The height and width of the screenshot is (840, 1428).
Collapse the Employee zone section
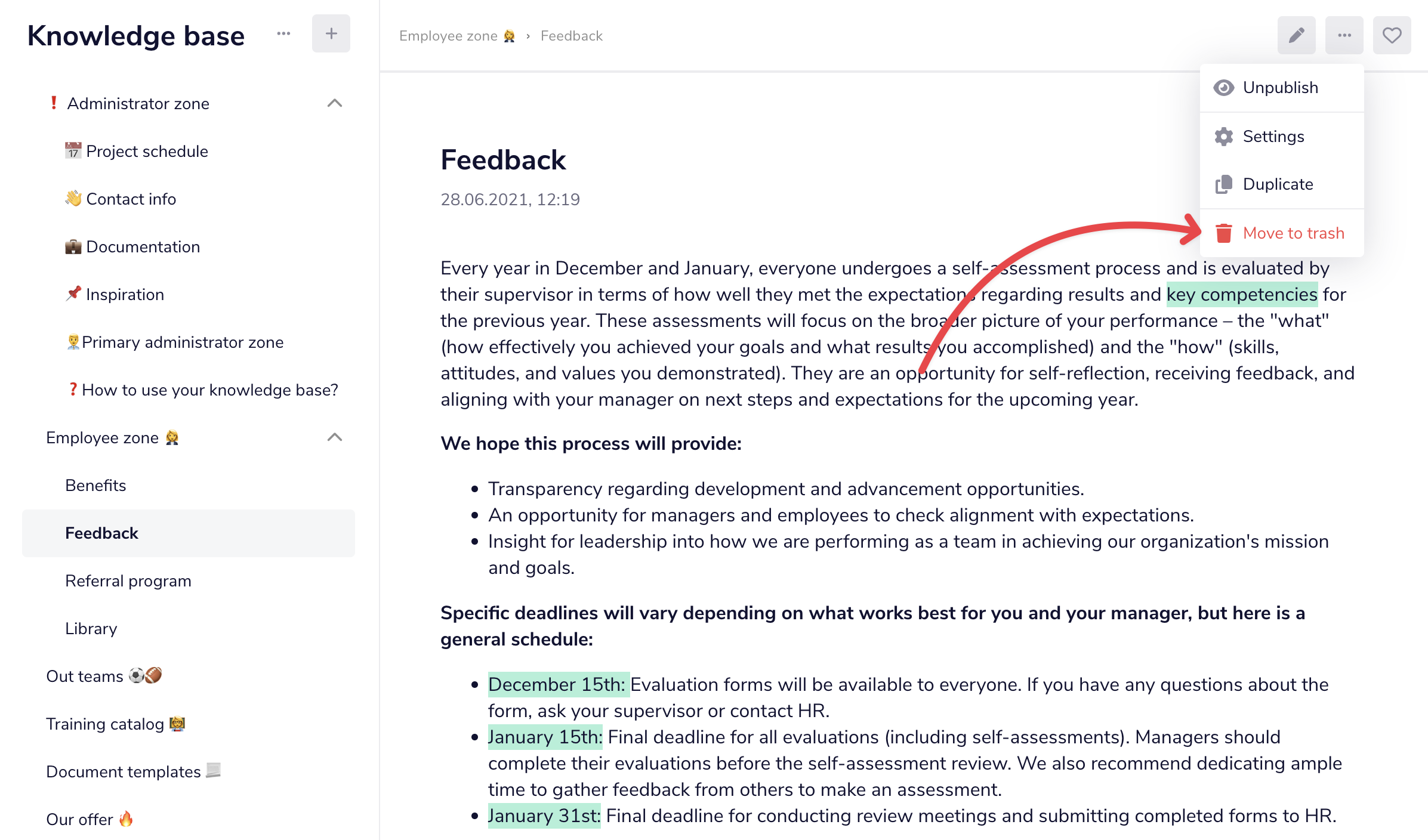tap(335, 437)
